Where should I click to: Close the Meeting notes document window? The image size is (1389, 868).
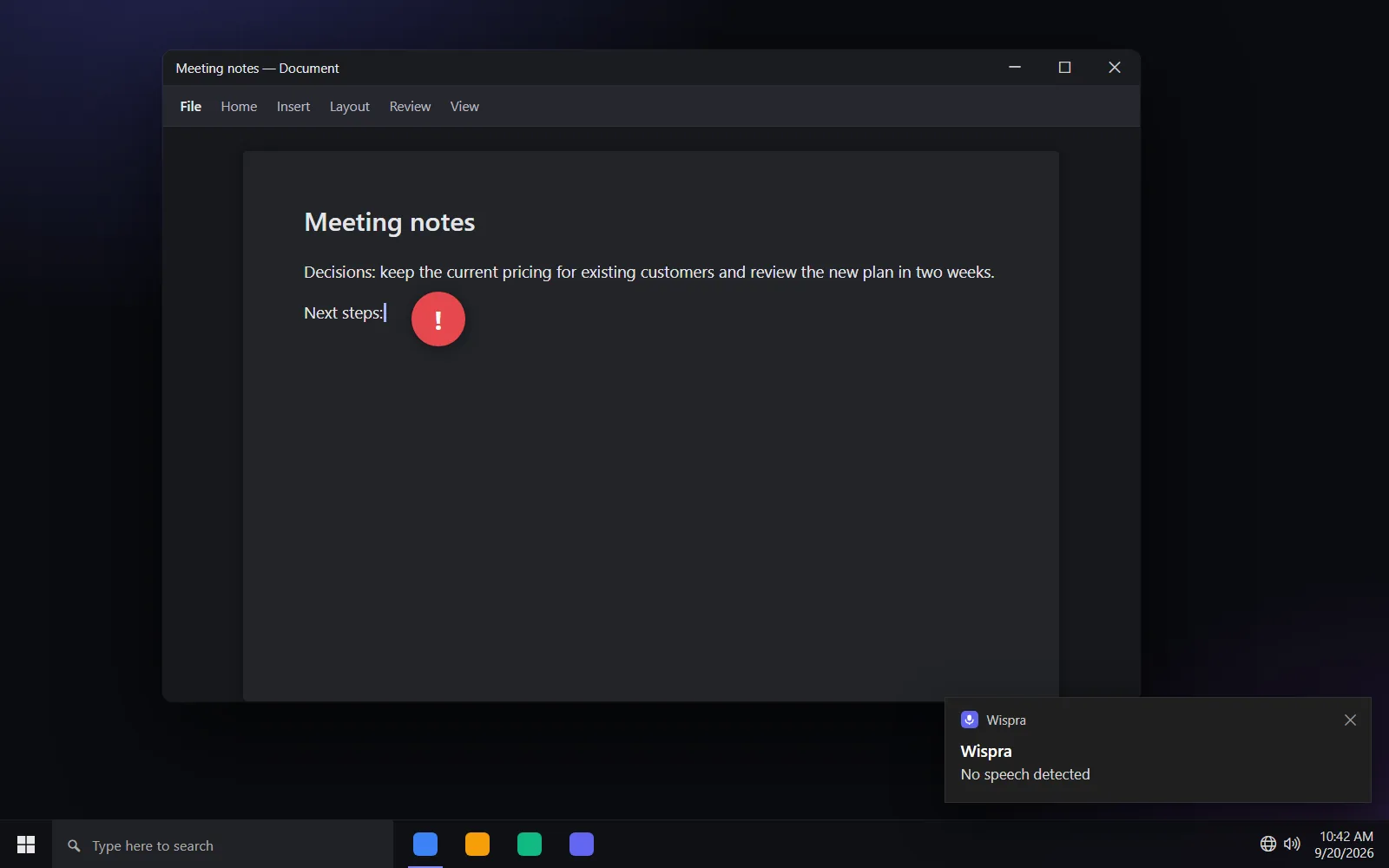[1115, 68]
